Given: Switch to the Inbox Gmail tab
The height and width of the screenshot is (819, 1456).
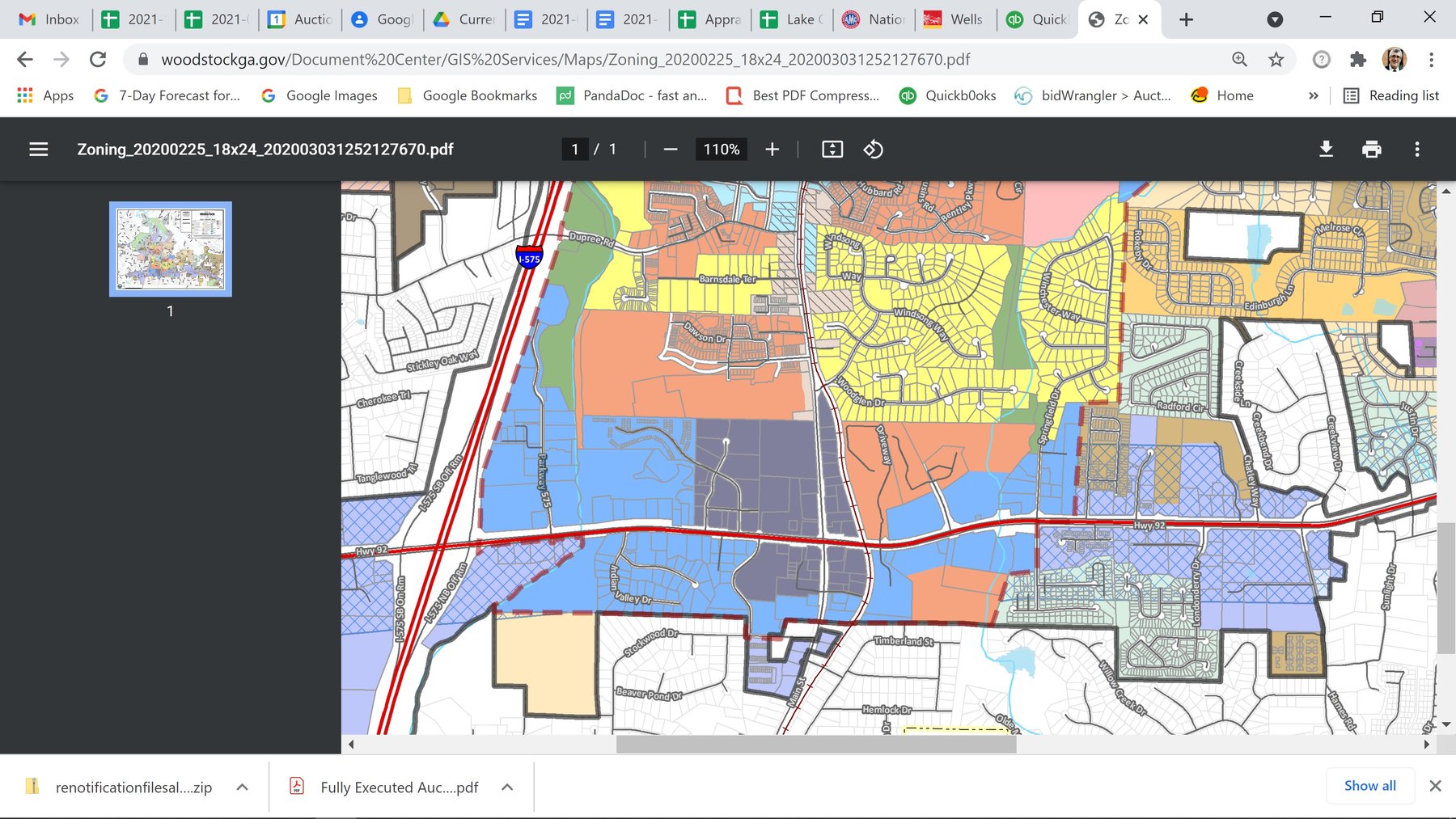Looking at the screenshot, I should (49, 19).
